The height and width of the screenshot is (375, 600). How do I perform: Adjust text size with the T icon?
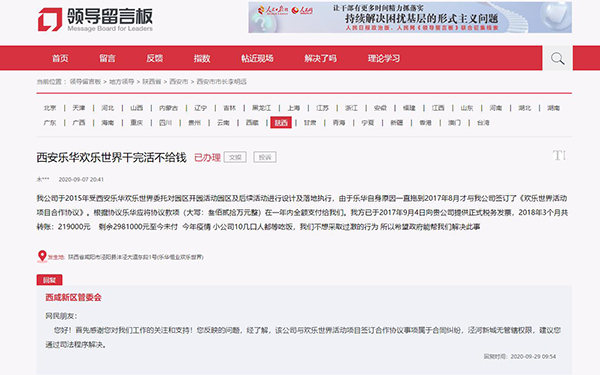pyautogui.click(x=559, y=155)
